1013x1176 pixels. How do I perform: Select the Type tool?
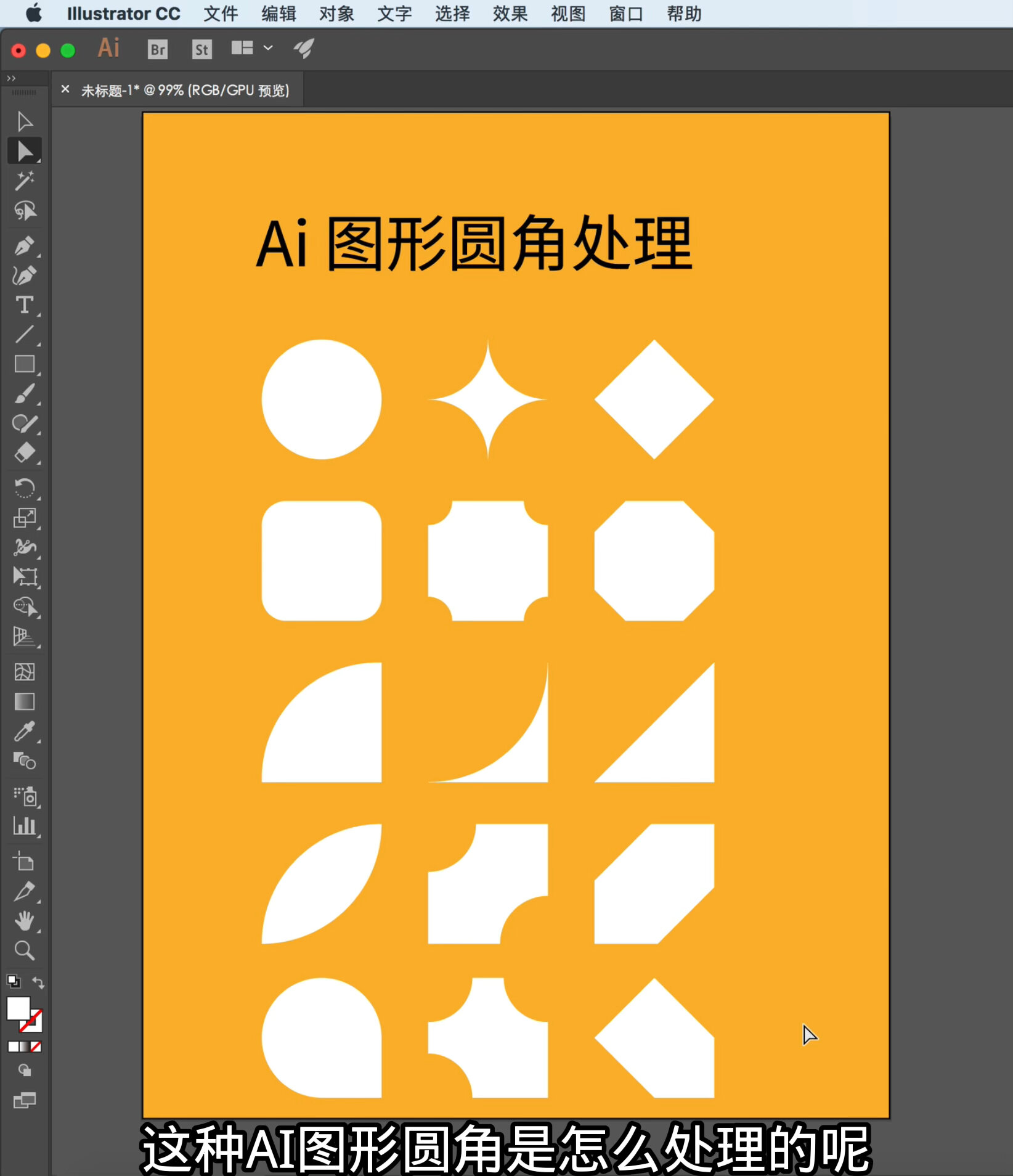pyautogui.click(x=25, y=305)
